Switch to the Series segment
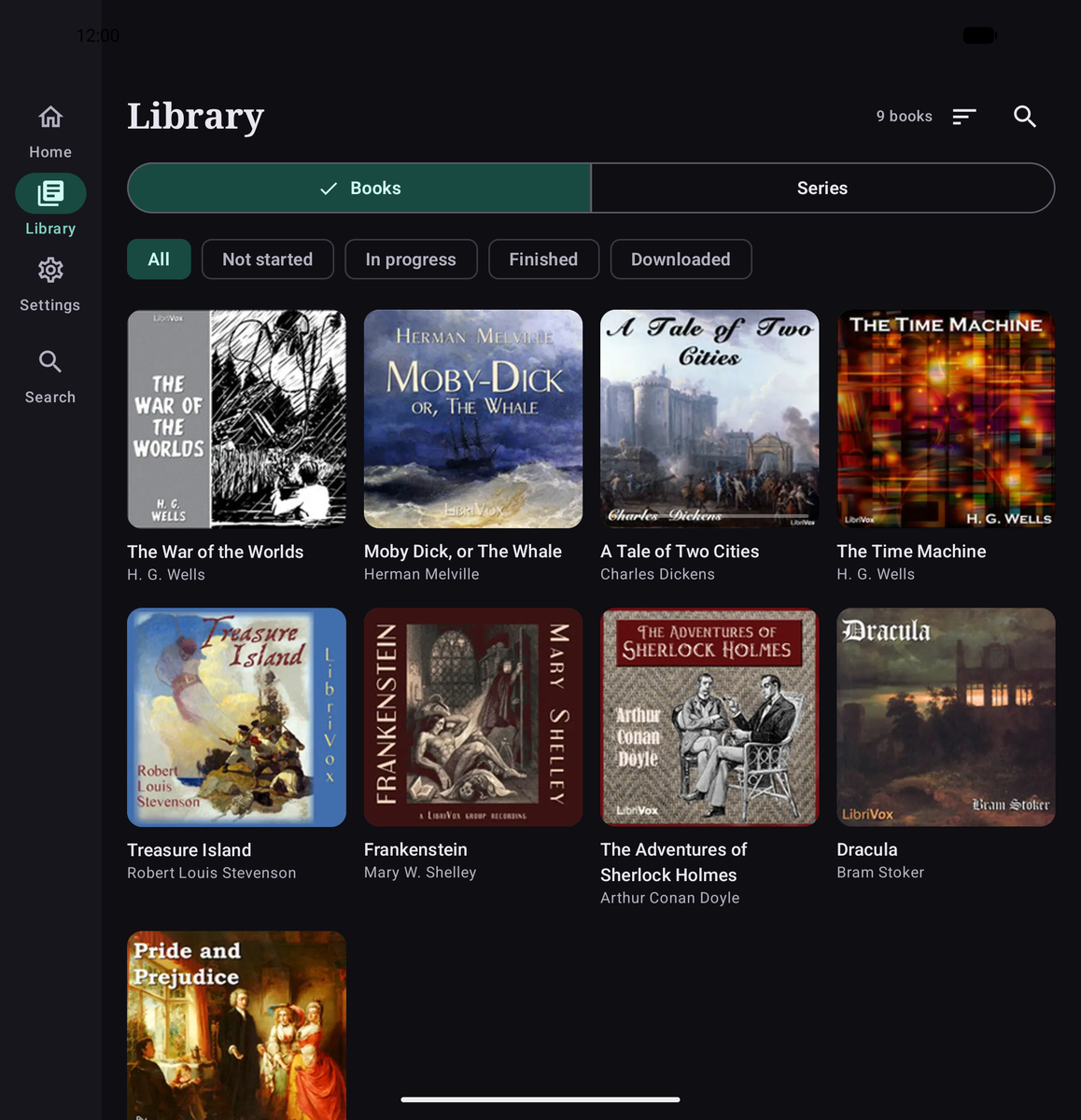Viewport: 1081px width, 1120px height. 822,189
